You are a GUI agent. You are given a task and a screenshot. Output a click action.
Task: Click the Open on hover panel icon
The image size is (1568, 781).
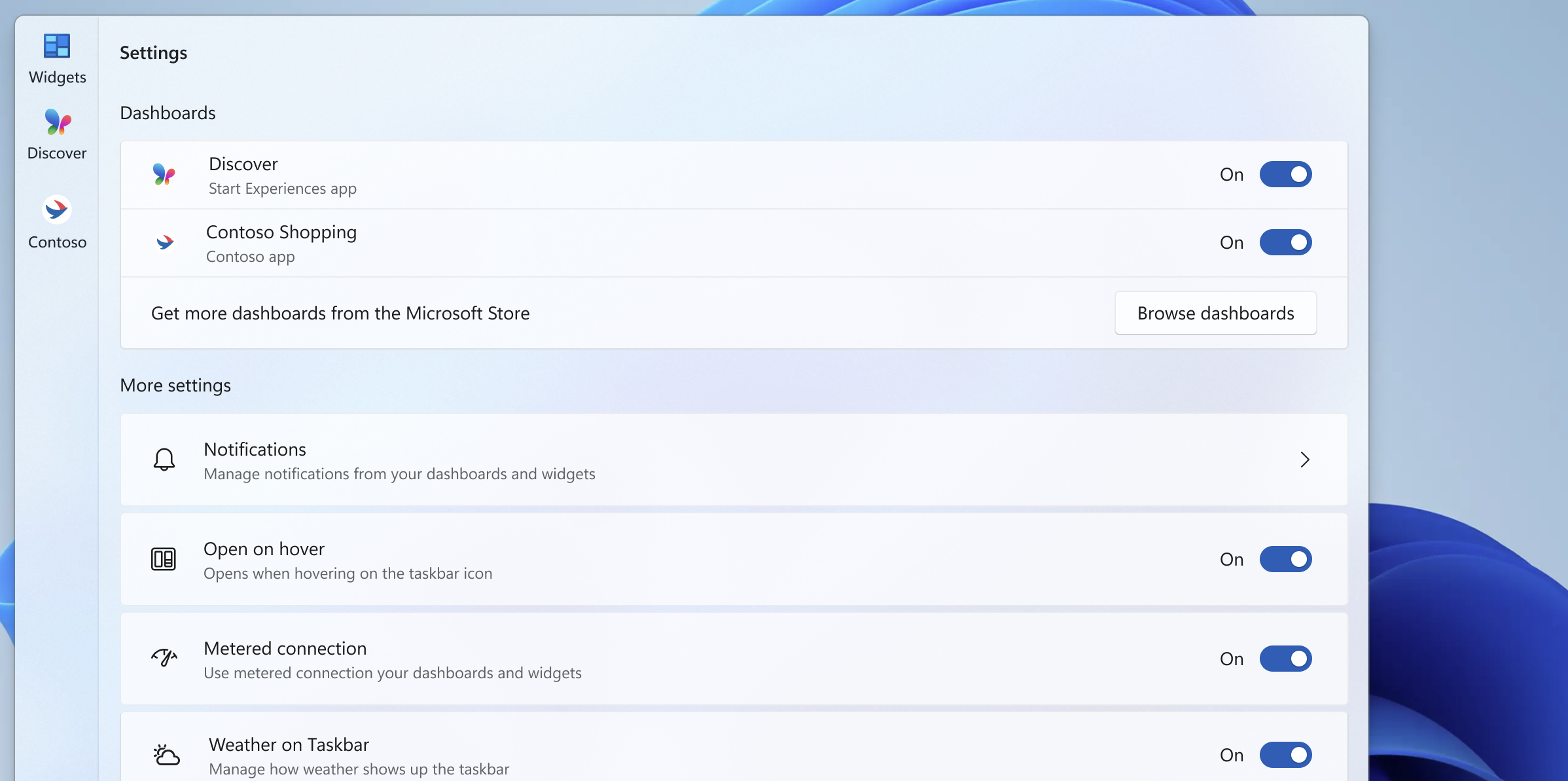tap(164, 559)
